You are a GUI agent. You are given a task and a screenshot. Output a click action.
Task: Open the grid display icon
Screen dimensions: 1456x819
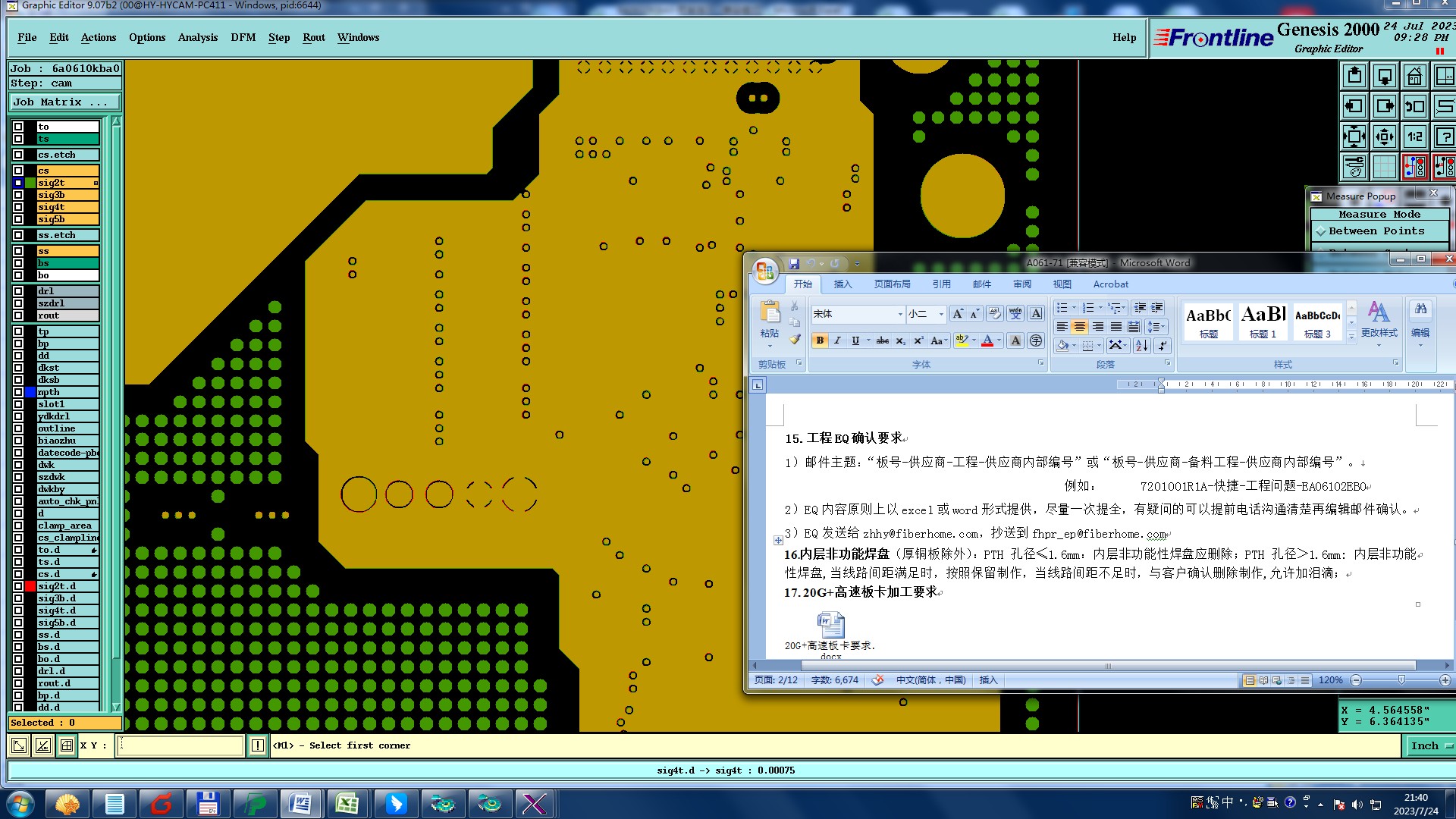click(1384, 167)
